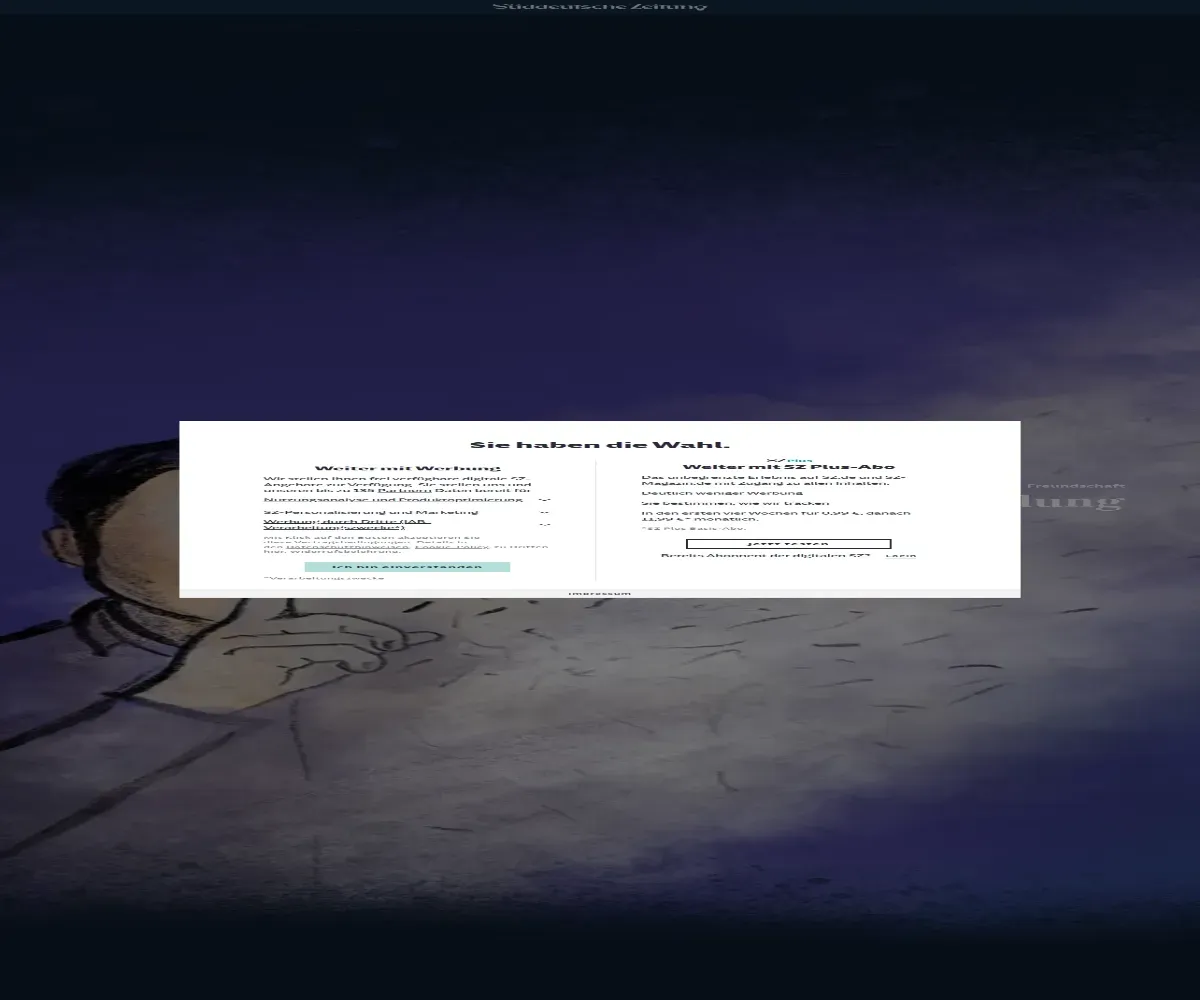The height and width of the screenshot is (1000, 1200).
Task: Click the SZ Plus logo
Action: click(x=789, y=460)
